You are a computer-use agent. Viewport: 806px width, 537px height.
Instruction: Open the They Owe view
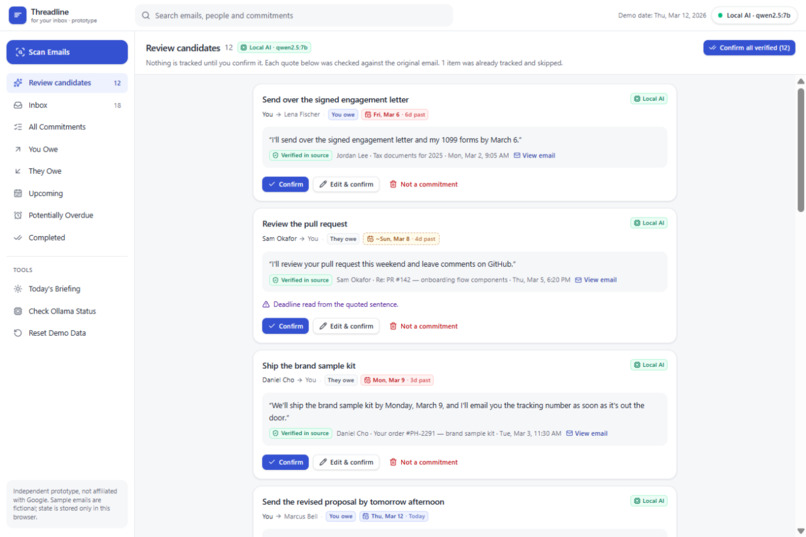67,171
